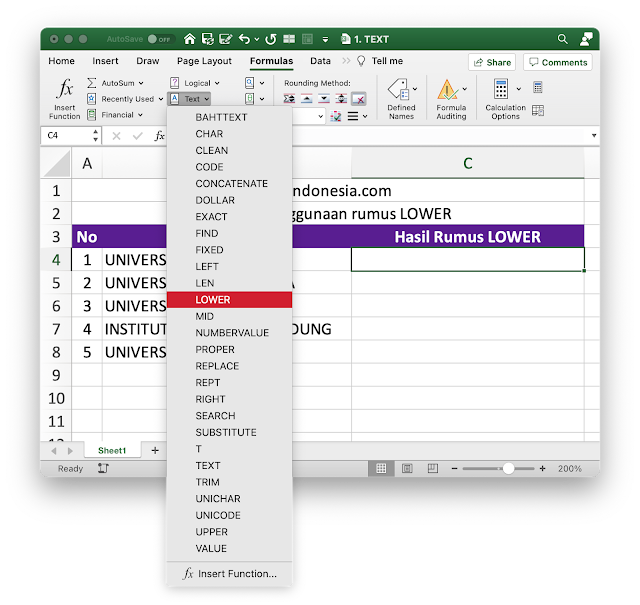
Task: Click the Redo circular arrow icon
Action: click(271, 39)
